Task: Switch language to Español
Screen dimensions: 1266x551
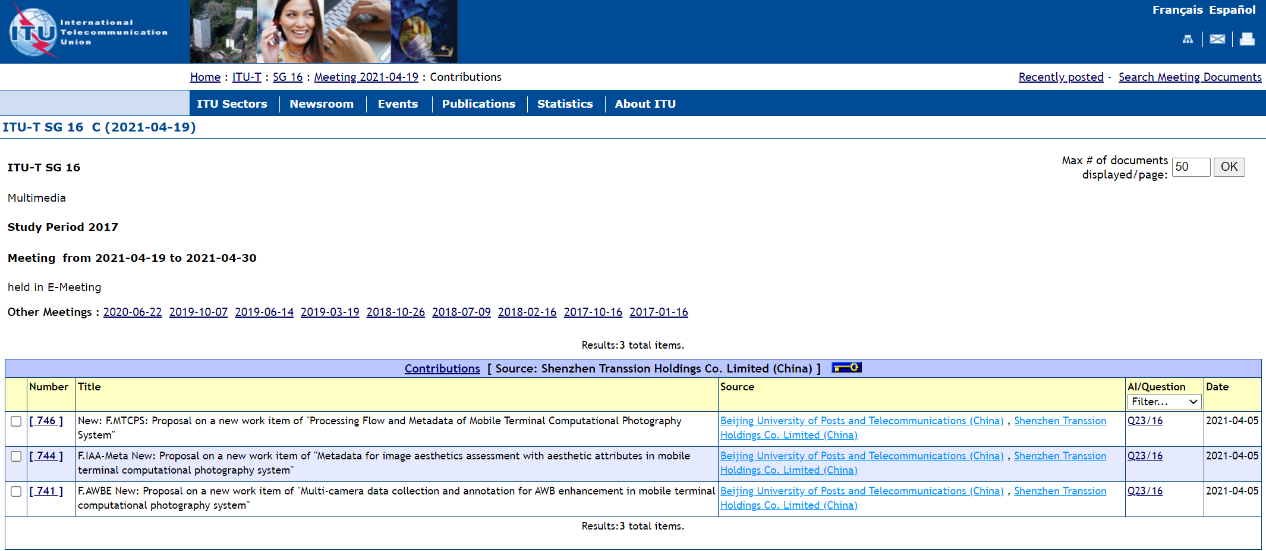Action: point(1232,10)
